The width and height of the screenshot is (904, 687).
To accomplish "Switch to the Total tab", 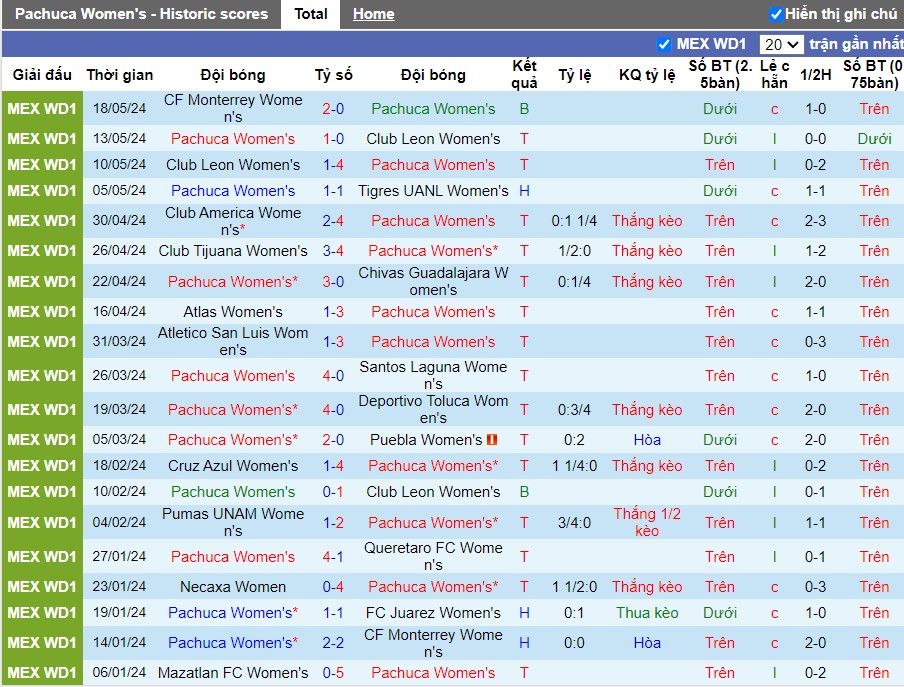I will pos(311,14).
